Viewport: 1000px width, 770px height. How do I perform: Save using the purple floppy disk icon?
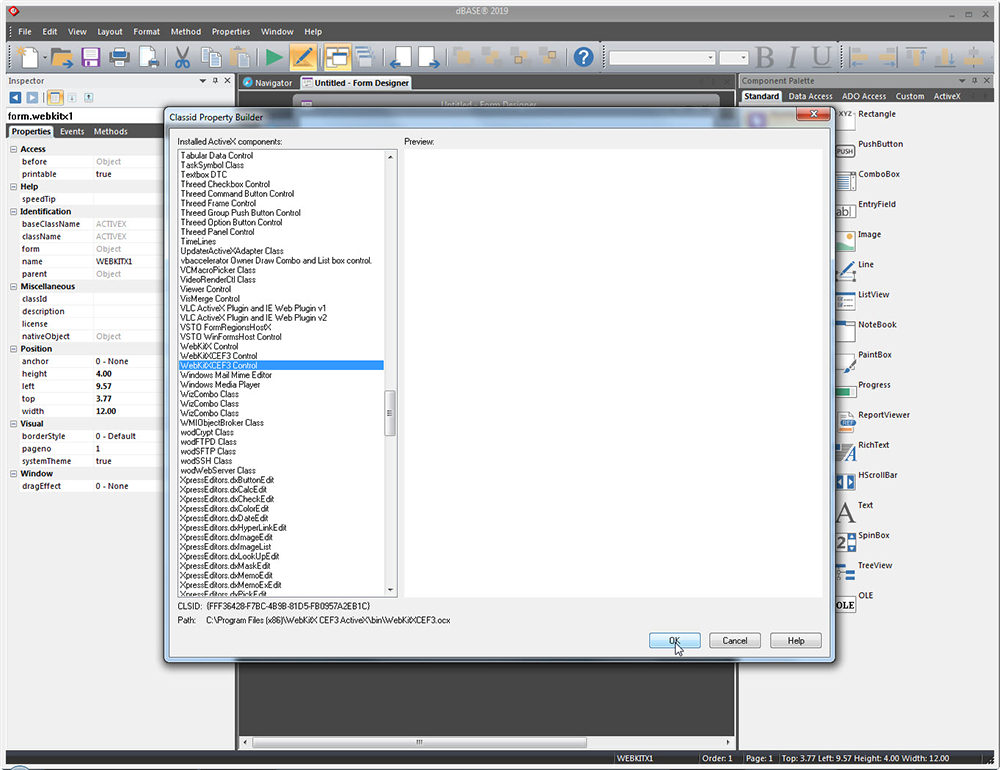pos(91,57)
